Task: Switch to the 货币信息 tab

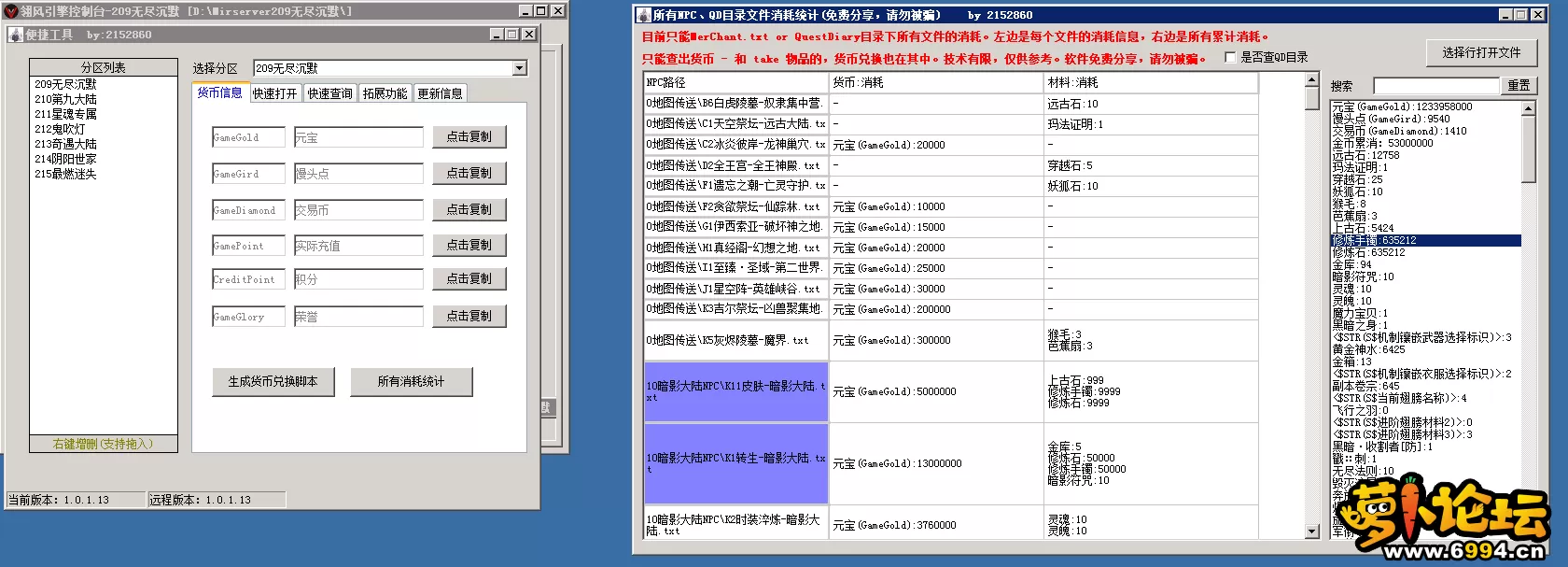Action: coord(219,92)
